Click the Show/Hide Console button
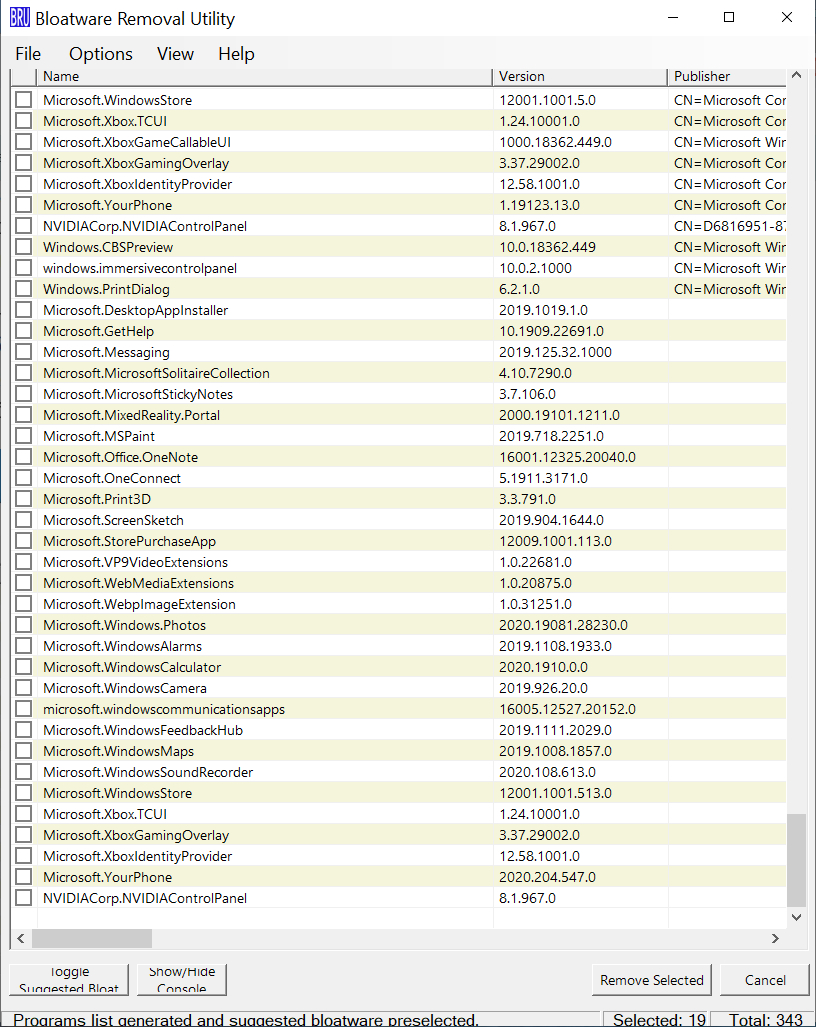Viewport: 816px width, 1027px height. tap(182, 980)
